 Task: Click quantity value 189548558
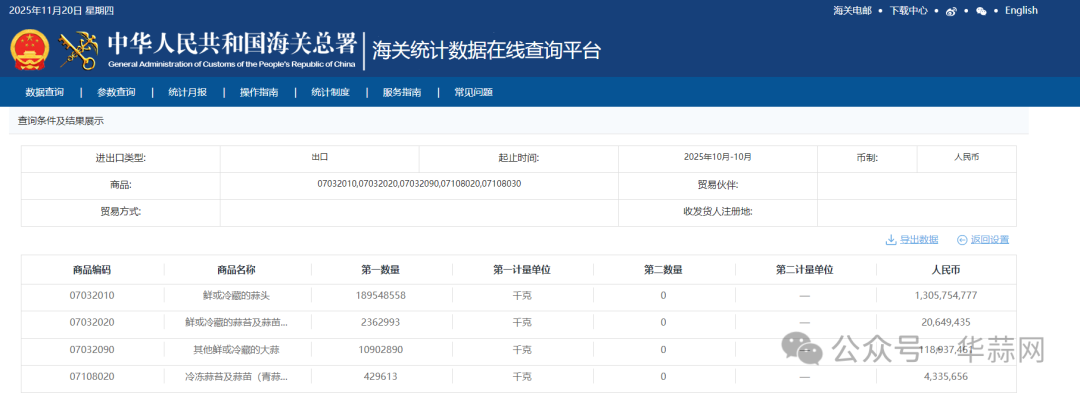(x=381, y=295)
